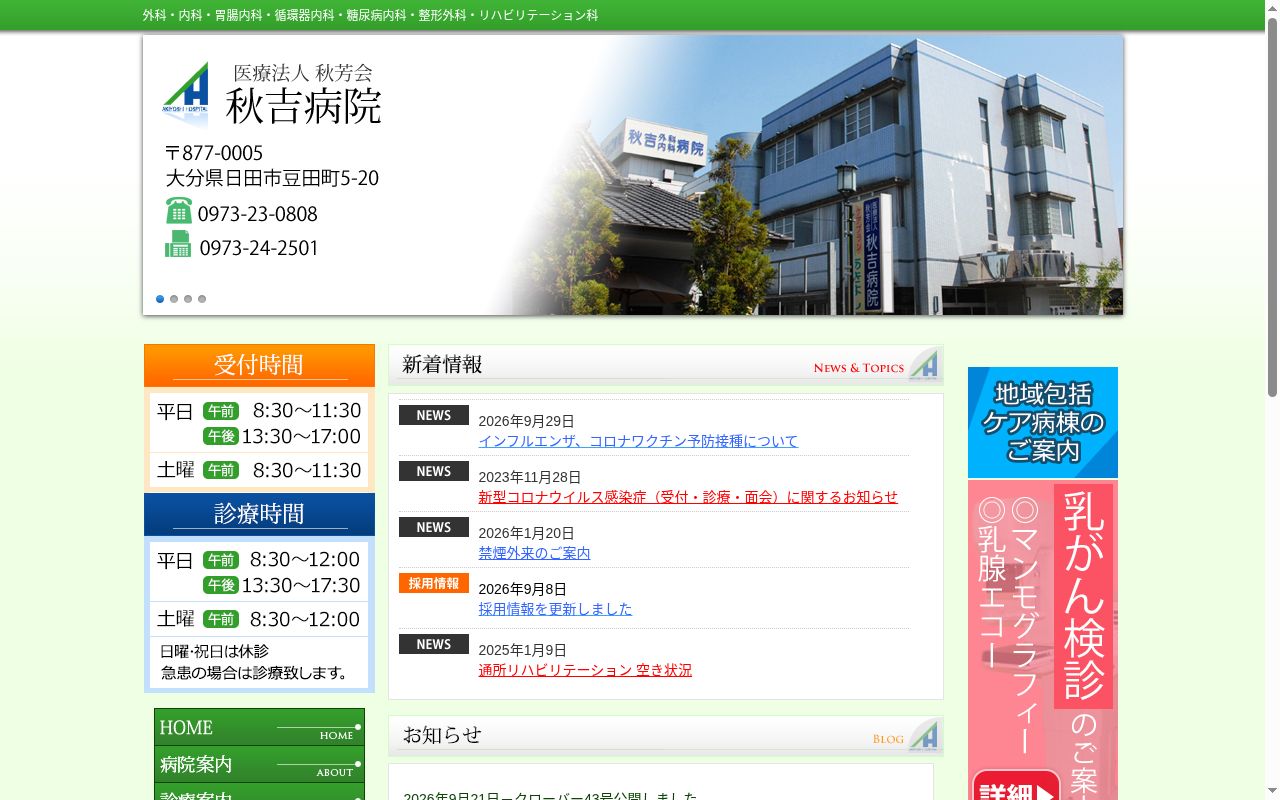Click the postal code 〒877-0005
The image size is (1280, 800).
(214, 153)
